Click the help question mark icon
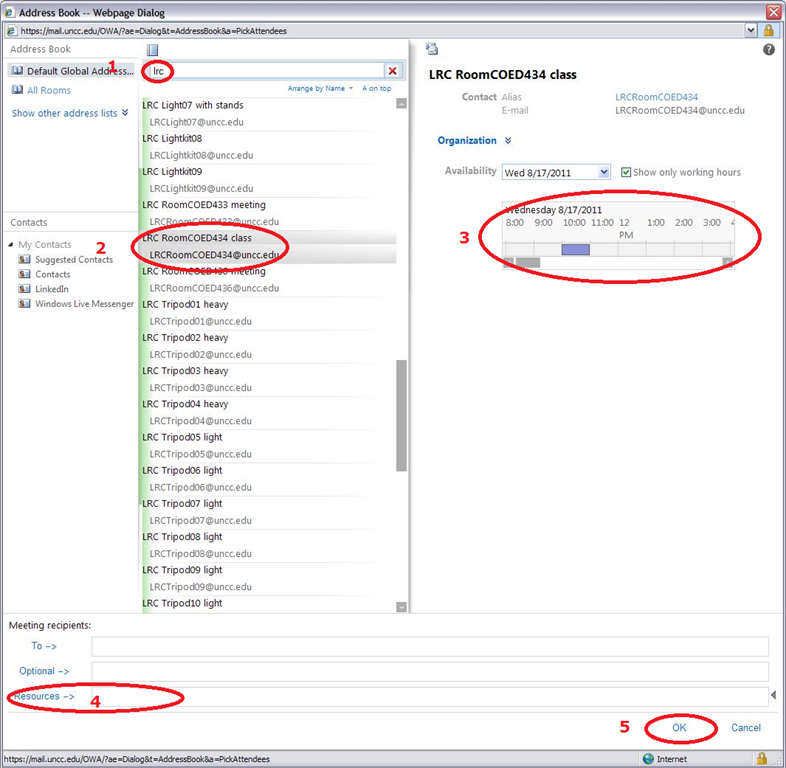This screenshot has height=768, width=786. pyautogui.click(x=769, y=49)
